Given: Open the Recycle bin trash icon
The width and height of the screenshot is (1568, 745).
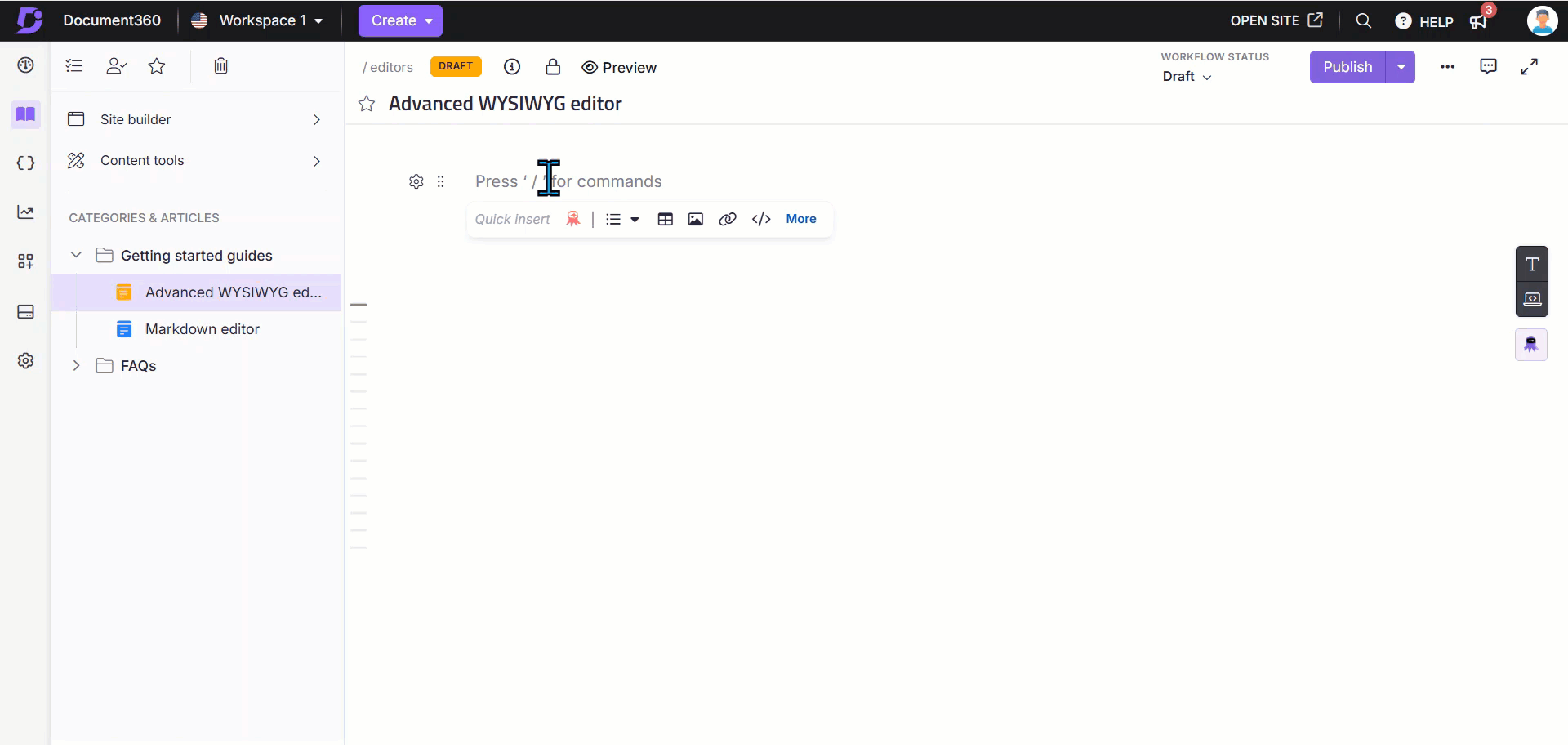Looking at the screenshot, I should (x=220, y=66).
